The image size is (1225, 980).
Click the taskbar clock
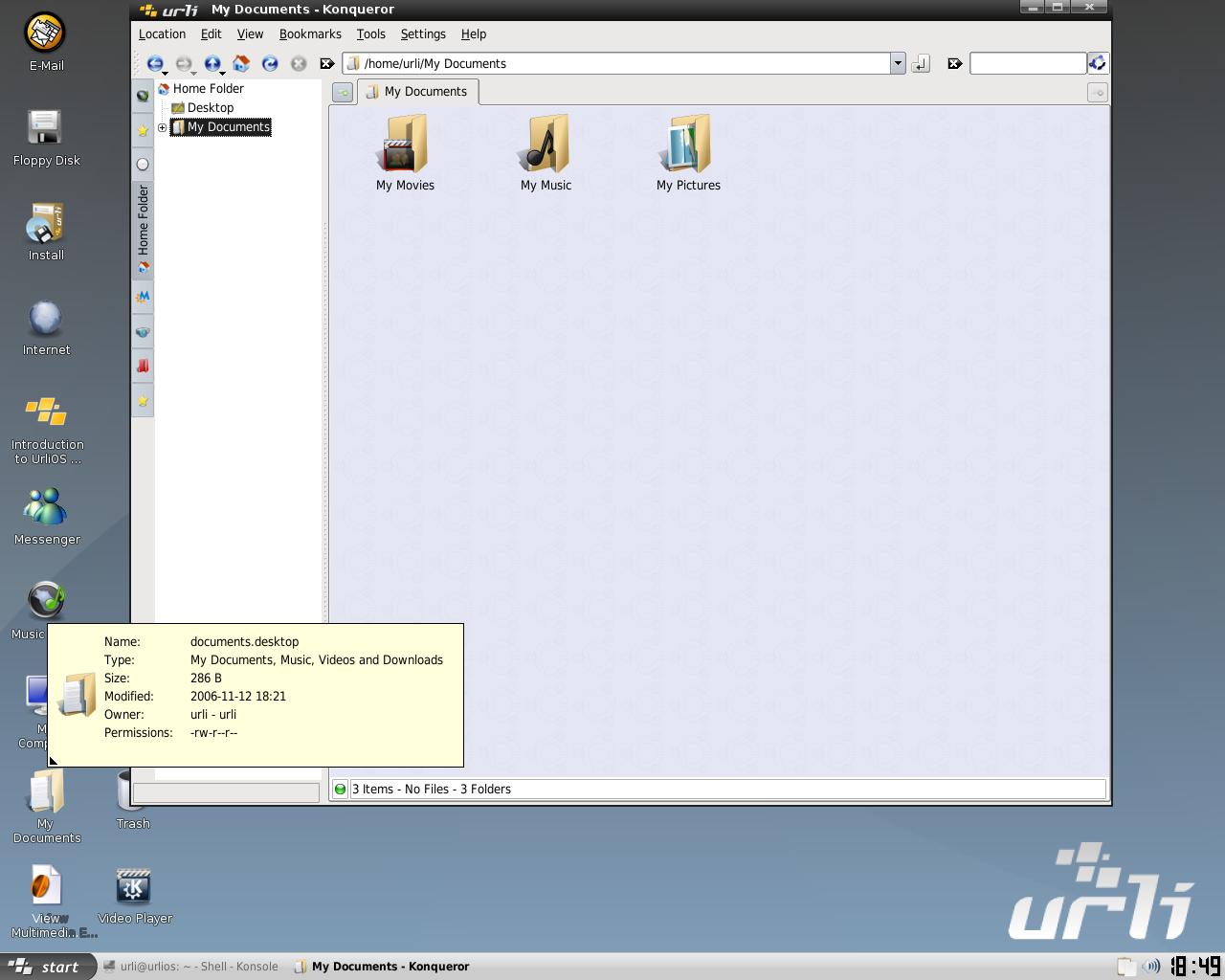click(1196, 967)
